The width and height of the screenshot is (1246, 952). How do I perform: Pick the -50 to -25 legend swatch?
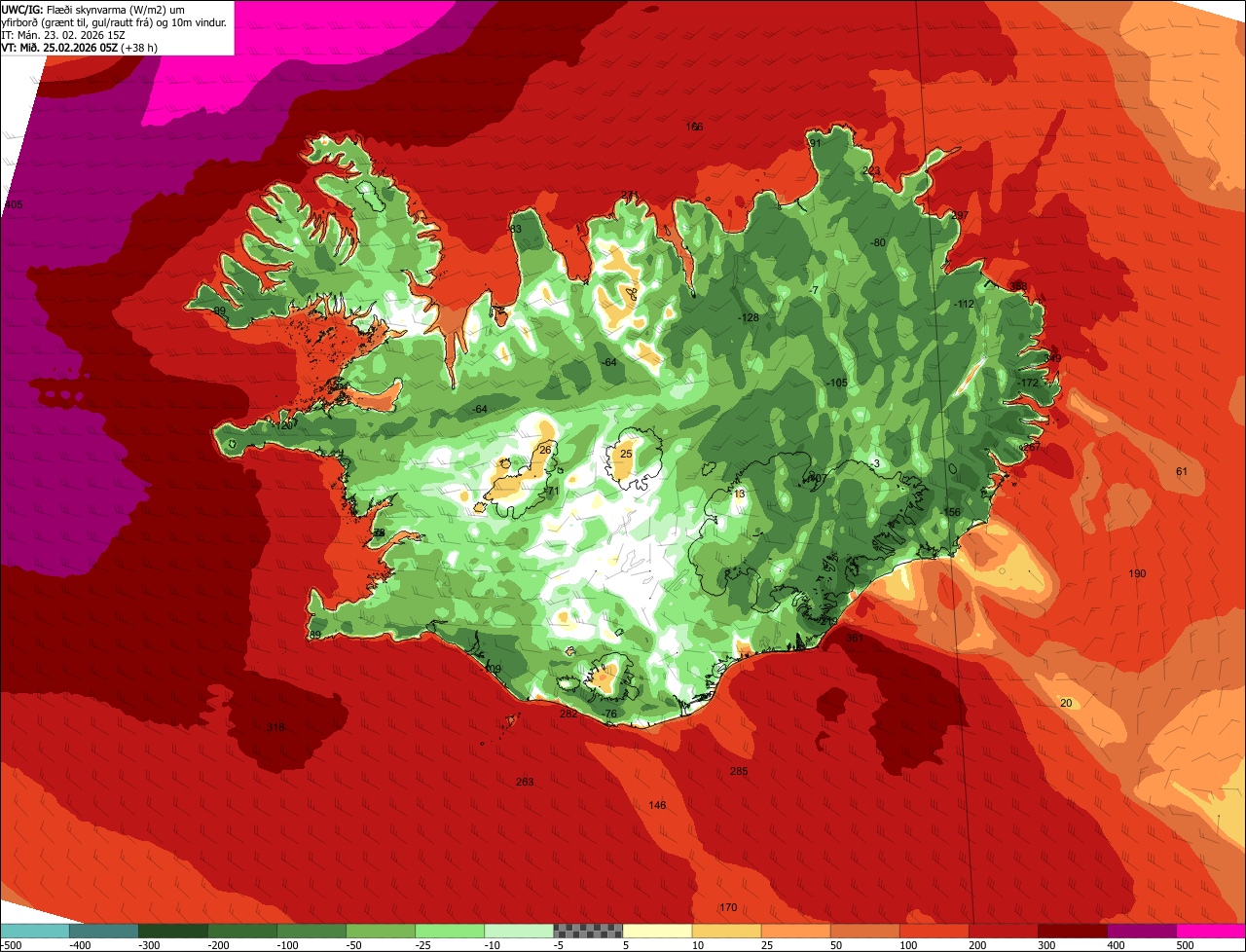[381, 930]
